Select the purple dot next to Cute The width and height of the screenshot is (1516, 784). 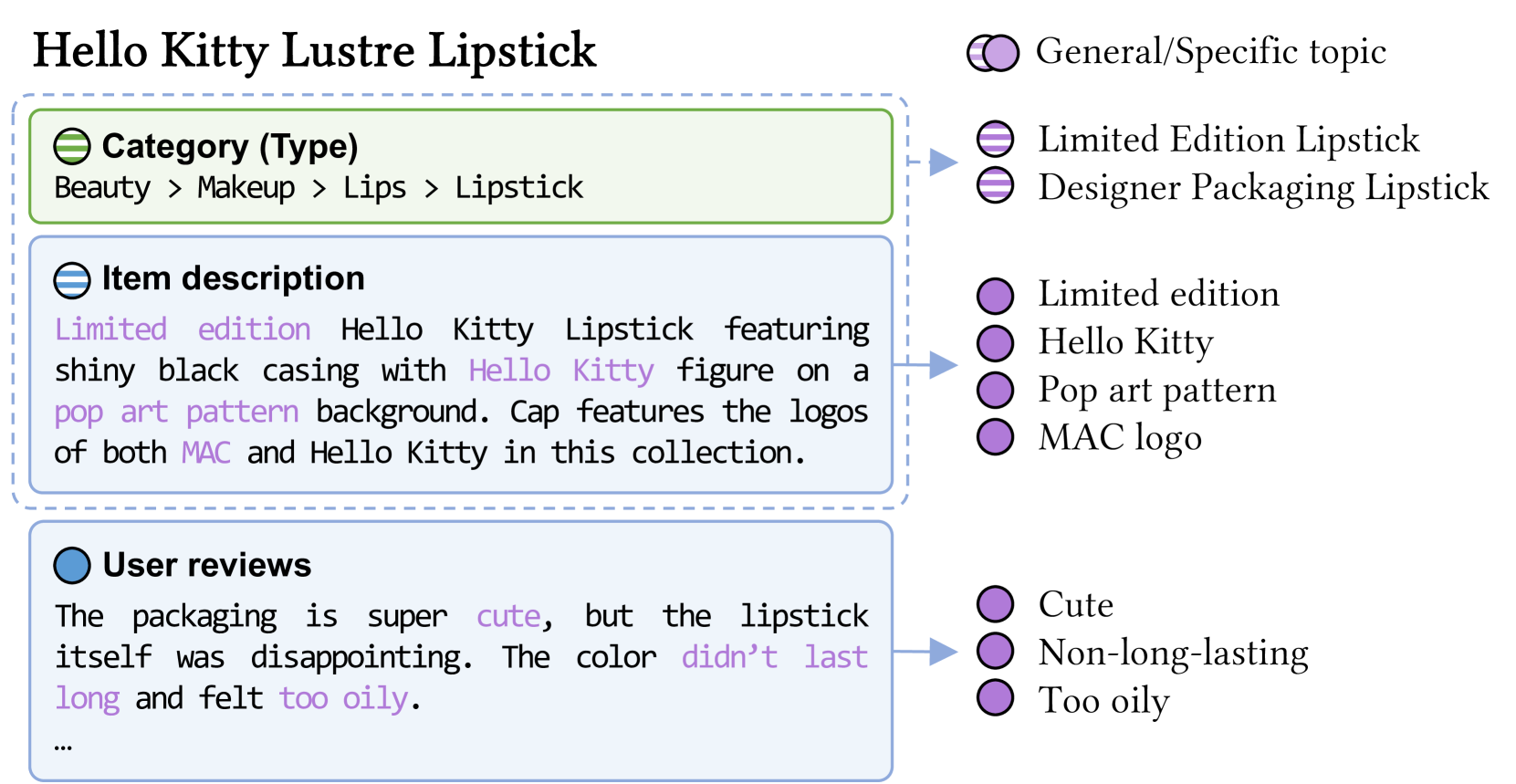tap(995, 604)
